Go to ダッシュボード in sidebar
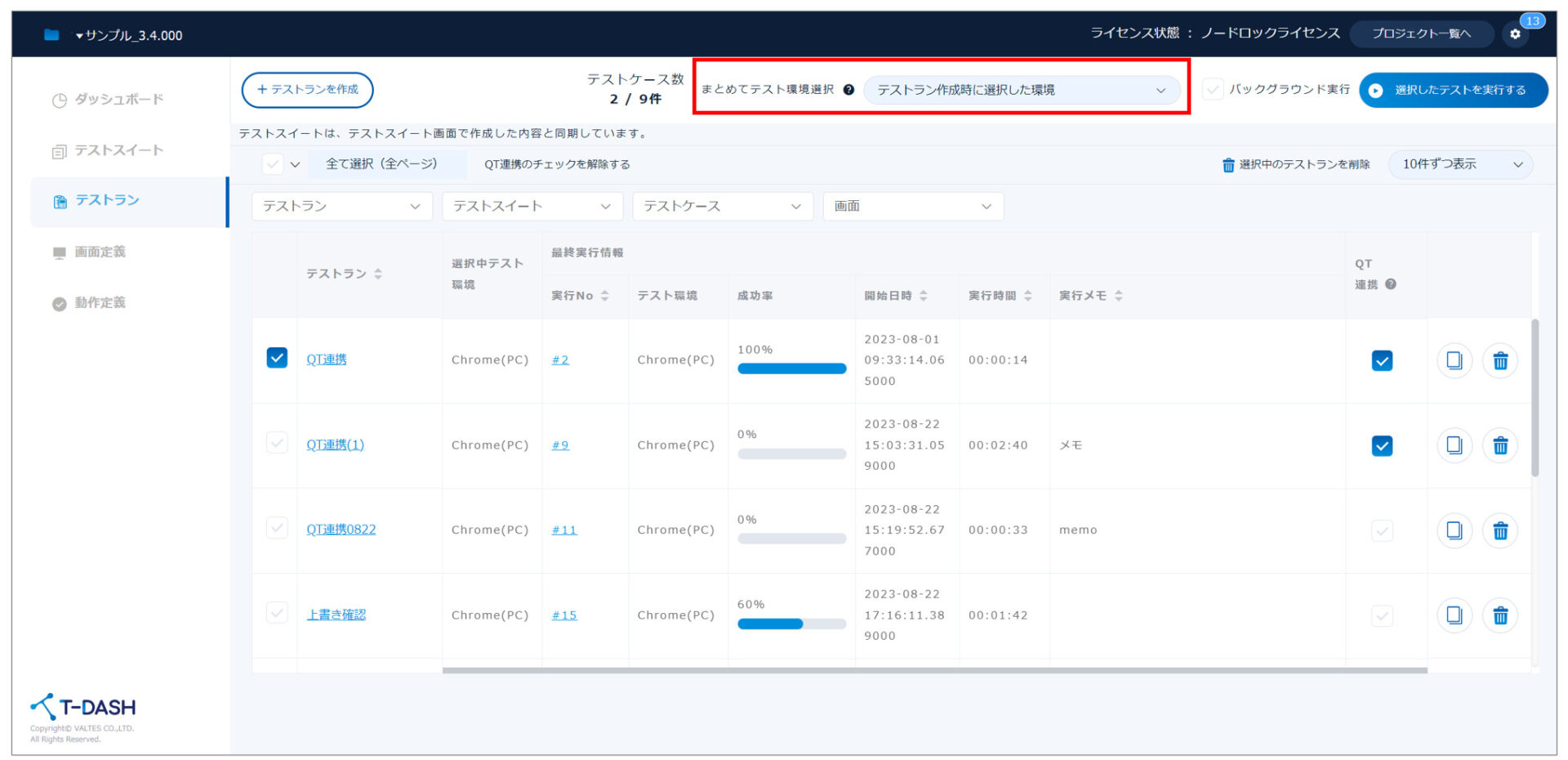 (x=118, y=100)
